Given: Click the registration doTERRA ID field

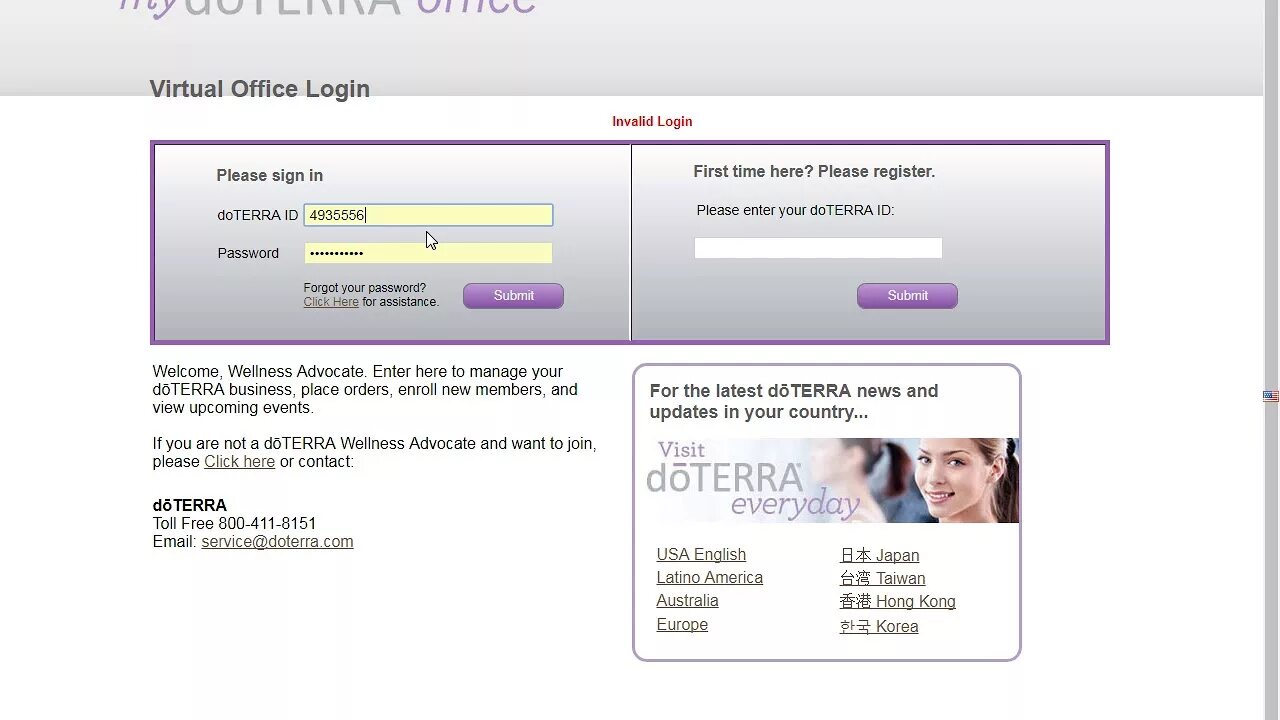Looking at the screenshot, I should [x=818, y=248].
